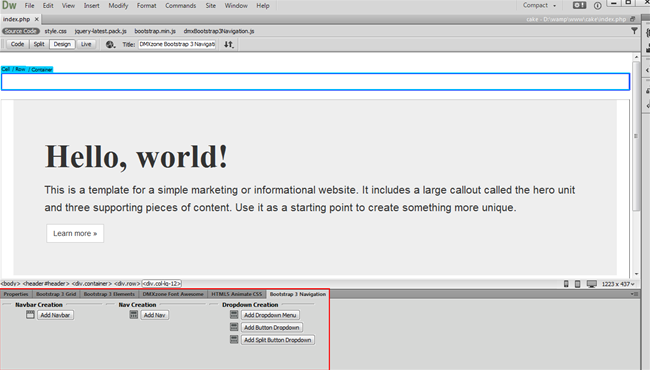650x370 pixels.
Task: Select the desktop size monitor icon
Action: 592,284
